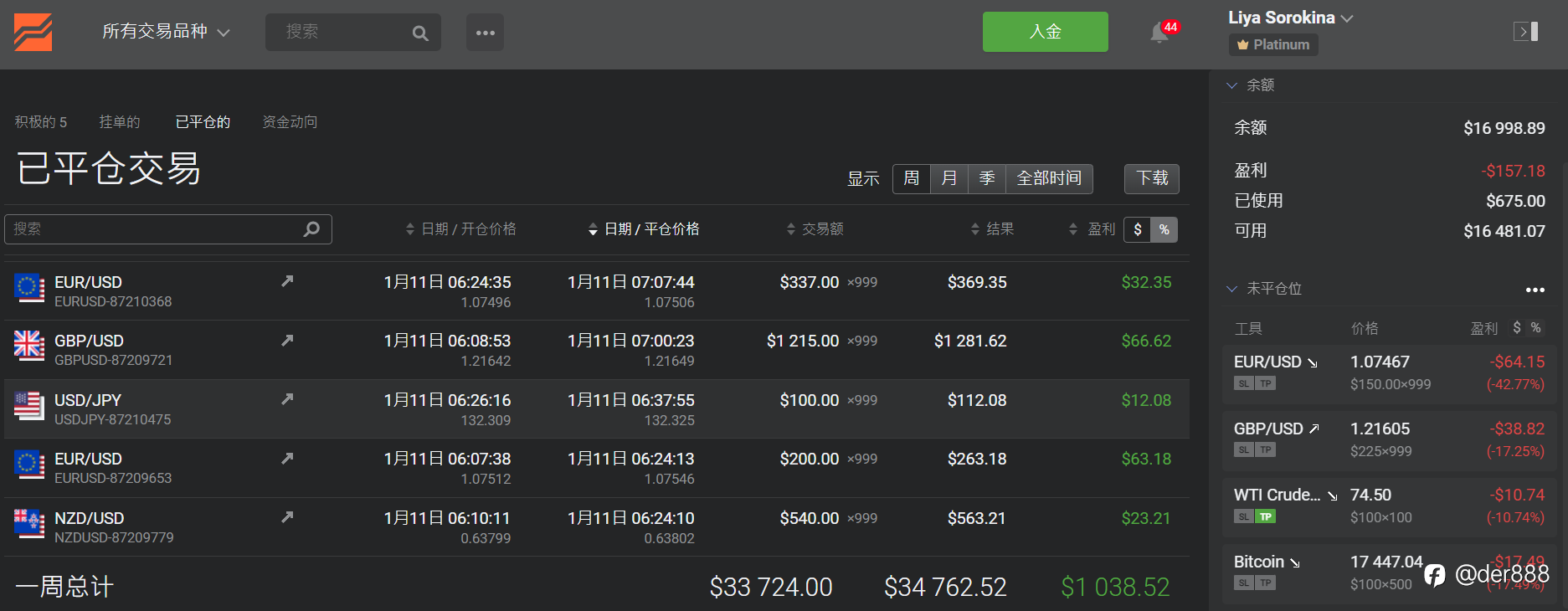The width and height of the screenshot is (1568, 611).
Task: Collapse the right sidebar panel icon
Action: point(1525,32)
